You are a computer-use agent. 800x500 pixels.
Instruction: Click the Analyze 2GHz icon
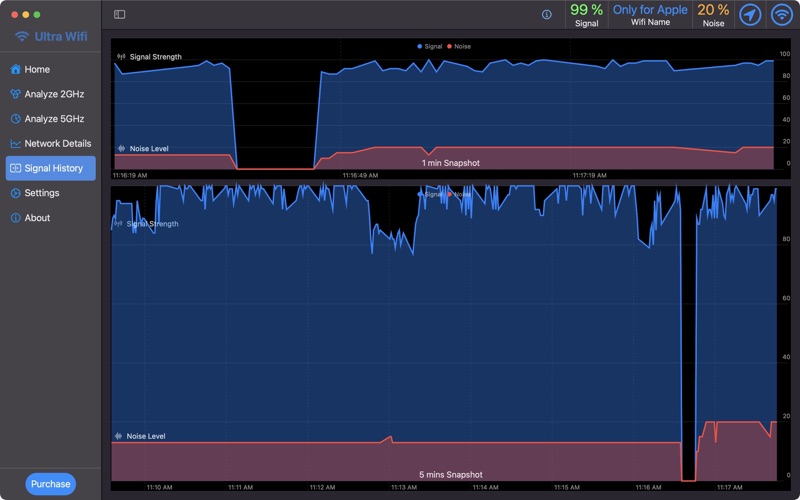tap(16, 94)
